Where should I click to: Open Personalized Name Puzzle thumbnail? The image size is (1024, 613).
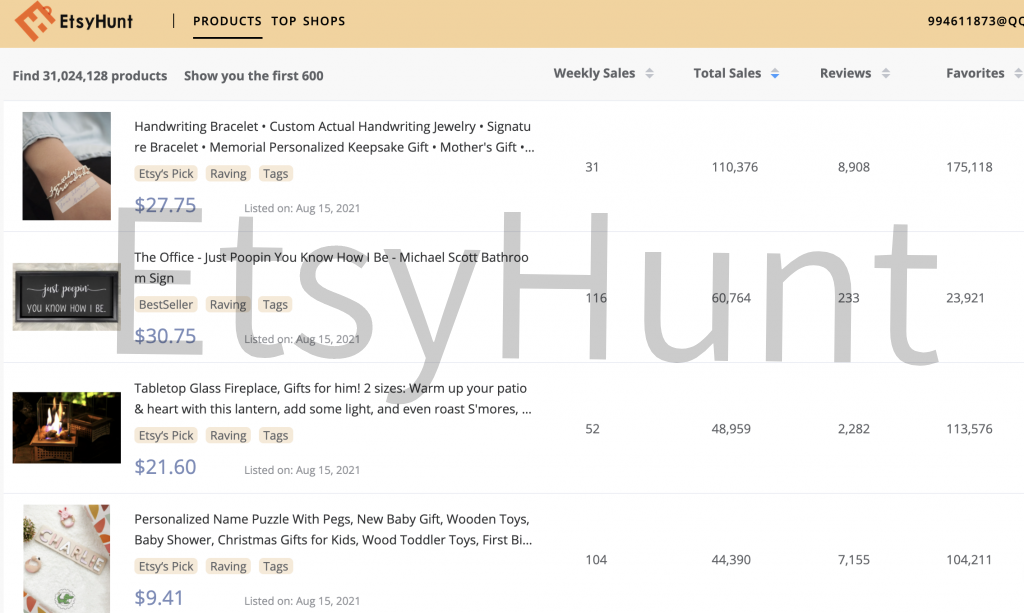(67, 558)
